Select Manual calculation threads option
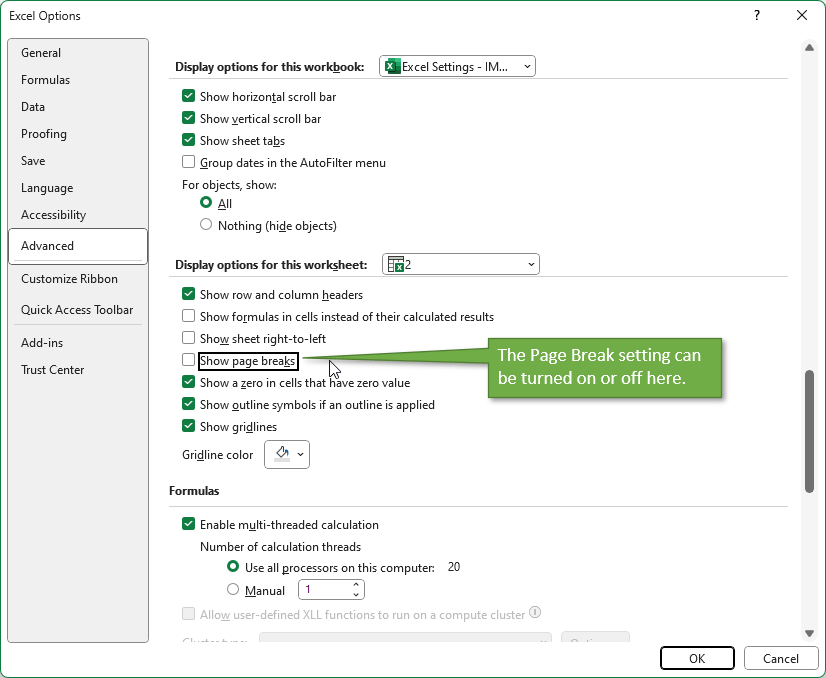 tap(234, 590)
